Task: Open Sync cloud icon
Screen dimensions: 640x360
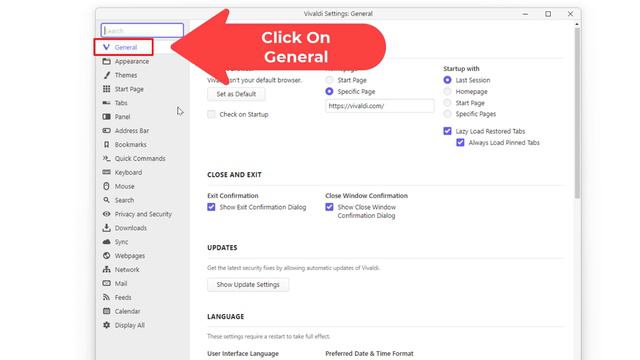Action: 107,242
